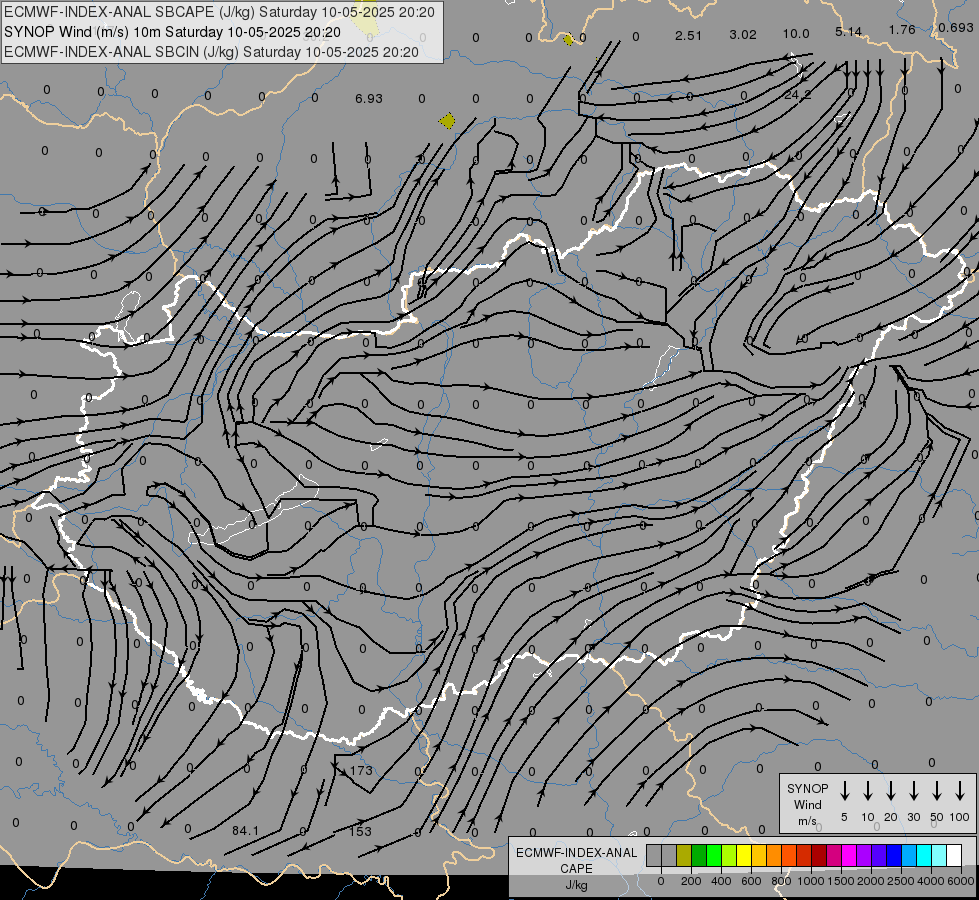Select the deep blue swatch before 2500
This screenshot has height=900, width=979.
(x=894, y=856)
